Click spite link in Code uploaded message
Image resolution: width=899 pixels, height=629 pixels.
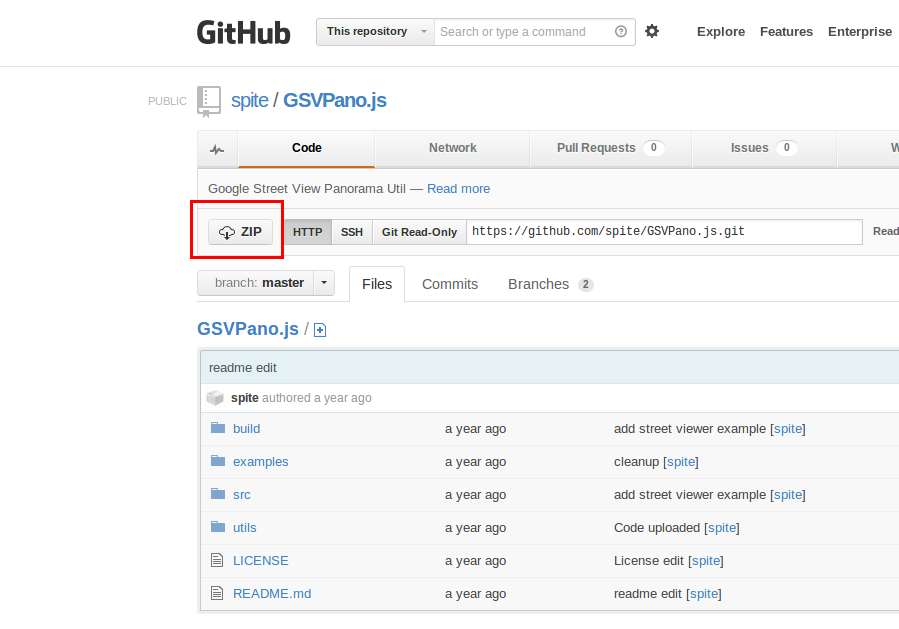(722, 528)
